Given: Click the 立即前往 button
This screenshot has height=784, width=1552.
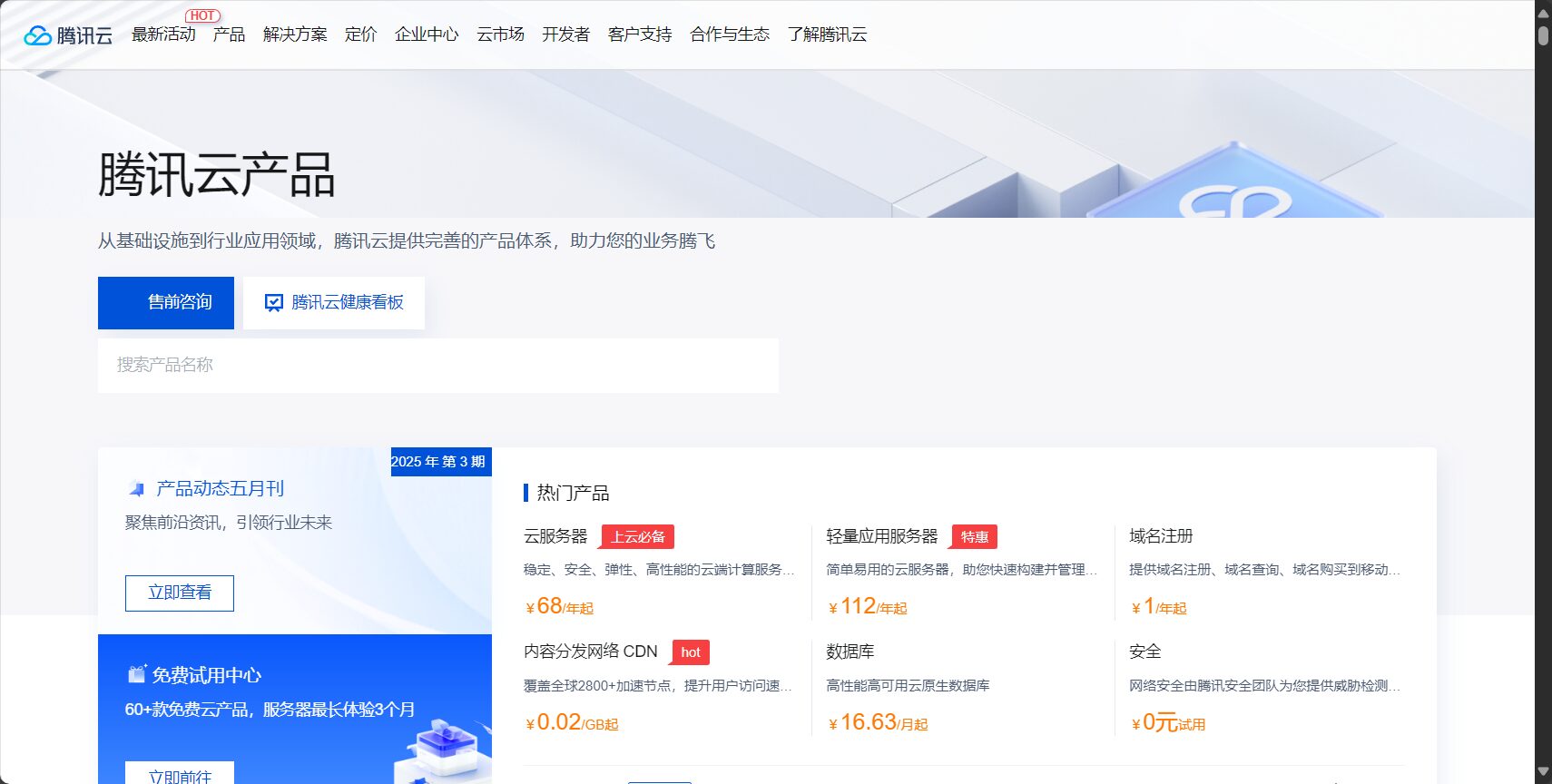Looking at the screenshot, I should click(x=180, y=773).
